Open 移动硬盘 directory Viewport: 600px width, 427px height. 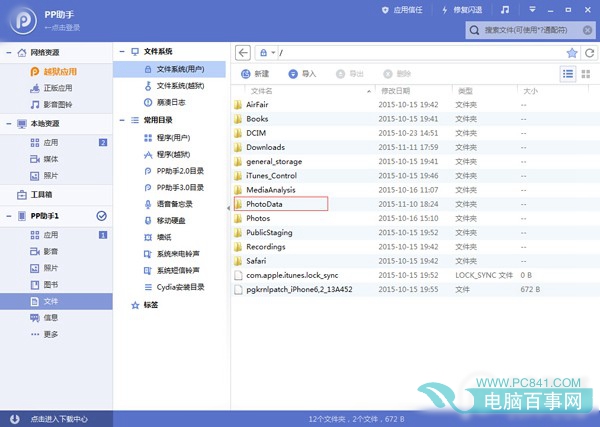(165, 220)
